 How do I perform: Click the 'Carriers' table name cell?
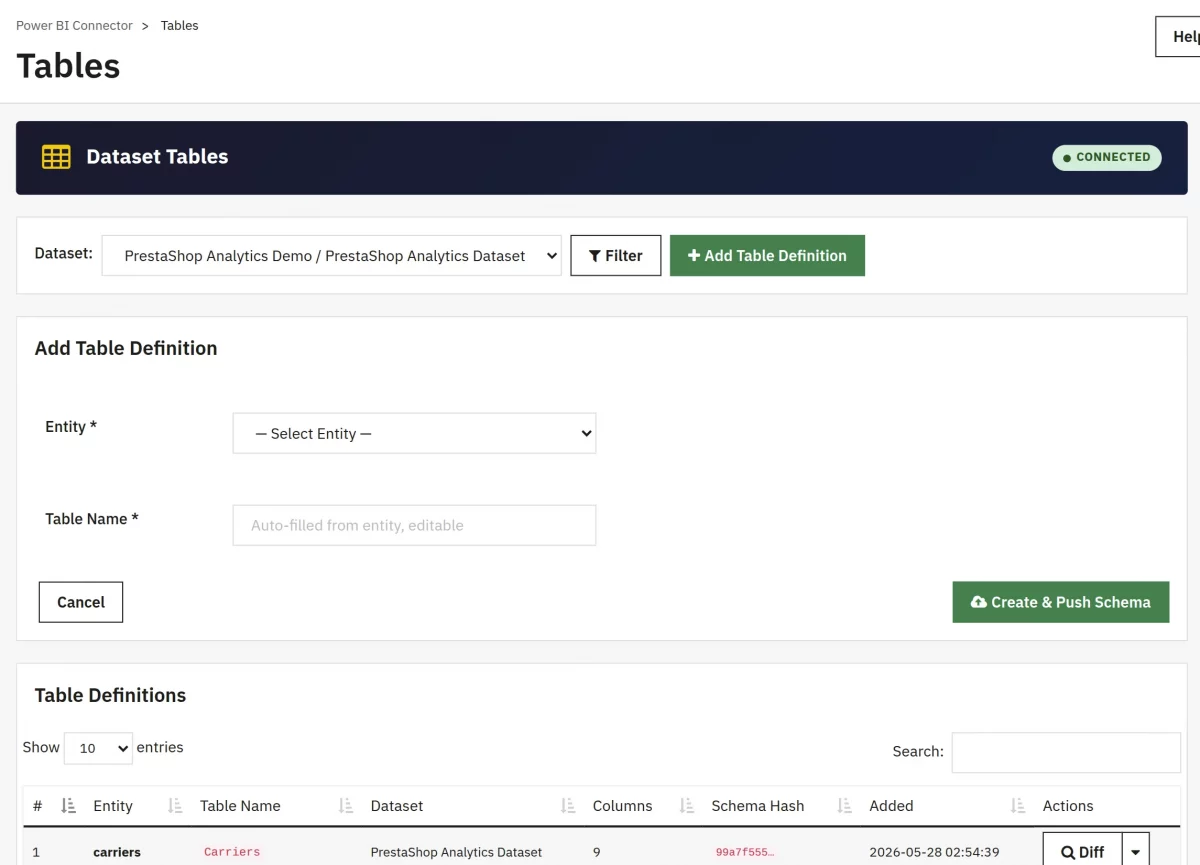[232, 852]
